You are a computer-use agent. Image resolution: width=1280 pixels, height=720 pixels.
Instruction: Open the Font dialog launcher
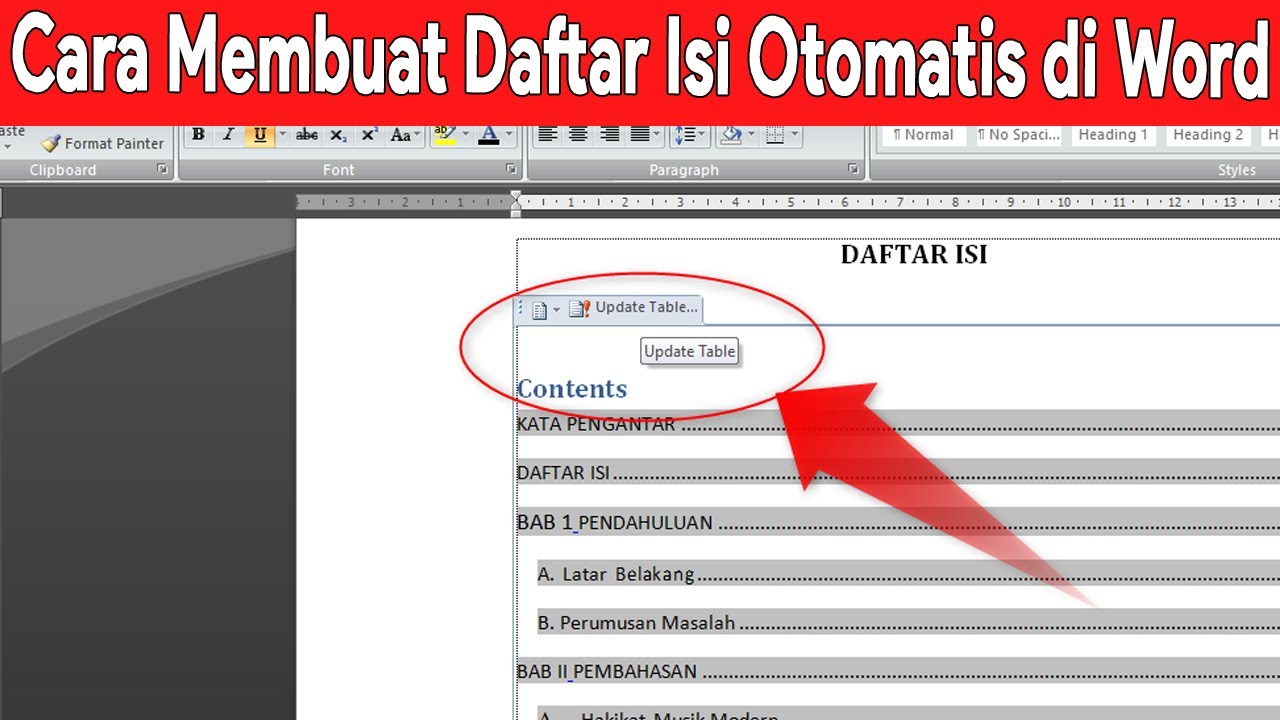point(512,170)
